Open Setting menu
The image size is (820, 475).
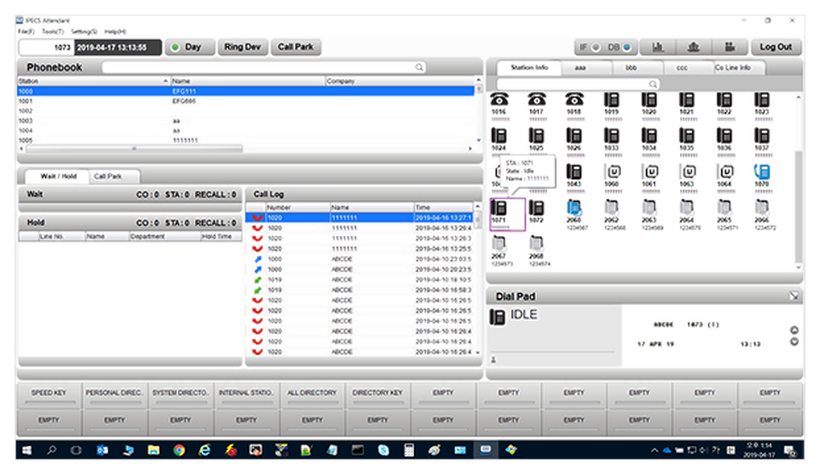click(x=84, y=32)
